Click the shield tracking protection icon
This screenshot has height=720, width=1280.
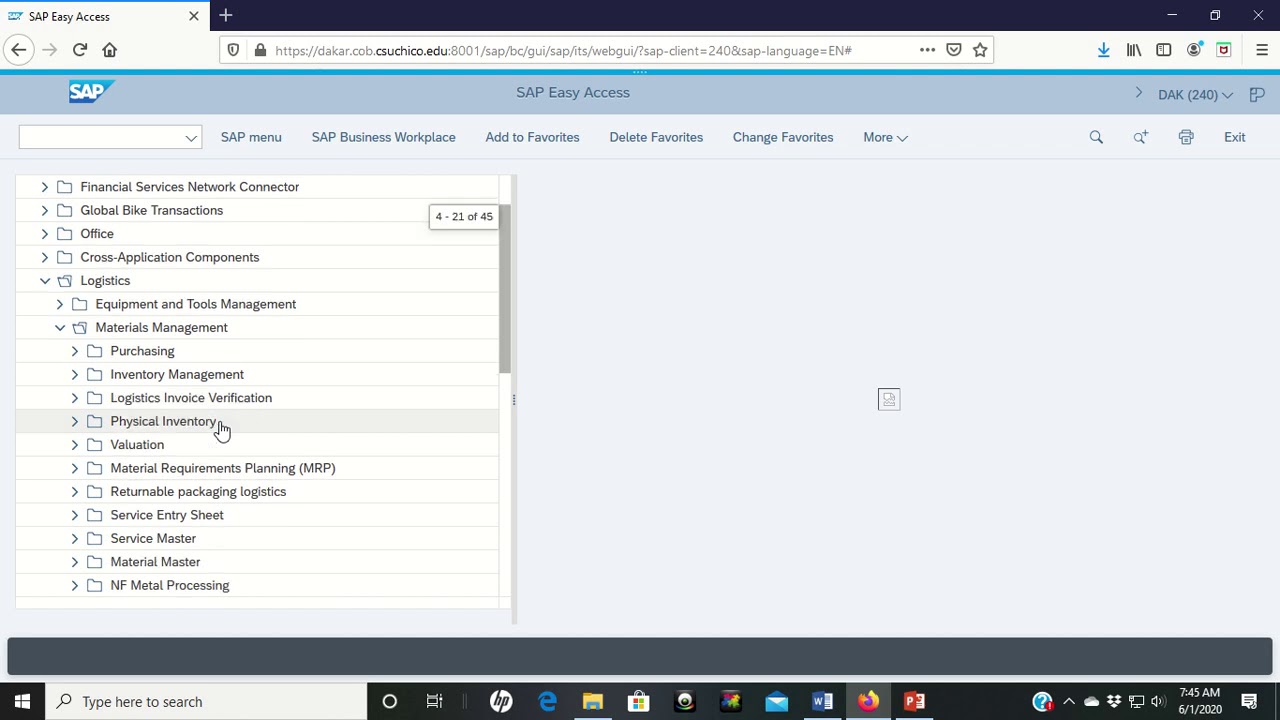pyautogui.click(x=233, y=50)
